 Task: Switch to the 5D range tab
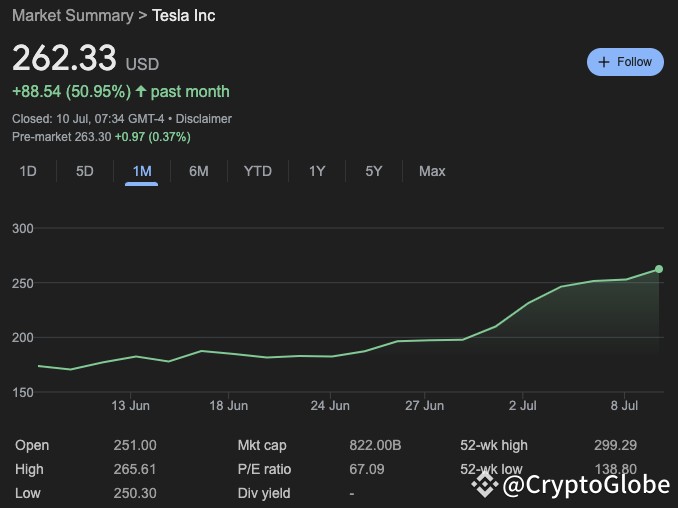point(85,171)
